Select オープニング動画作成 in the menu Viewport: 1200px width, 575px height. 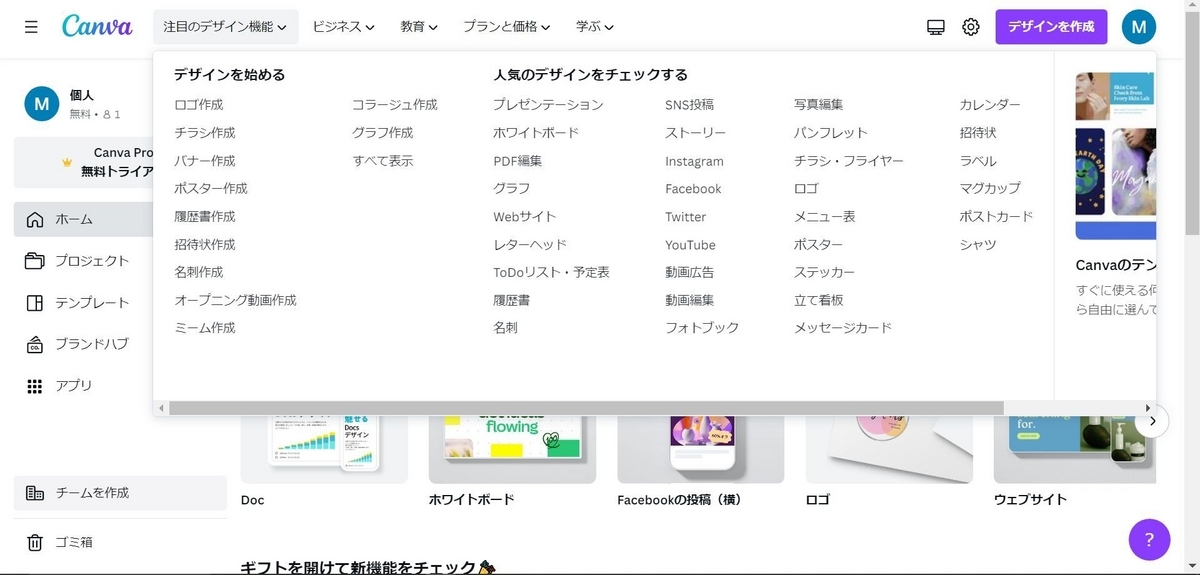pos(236,300)
